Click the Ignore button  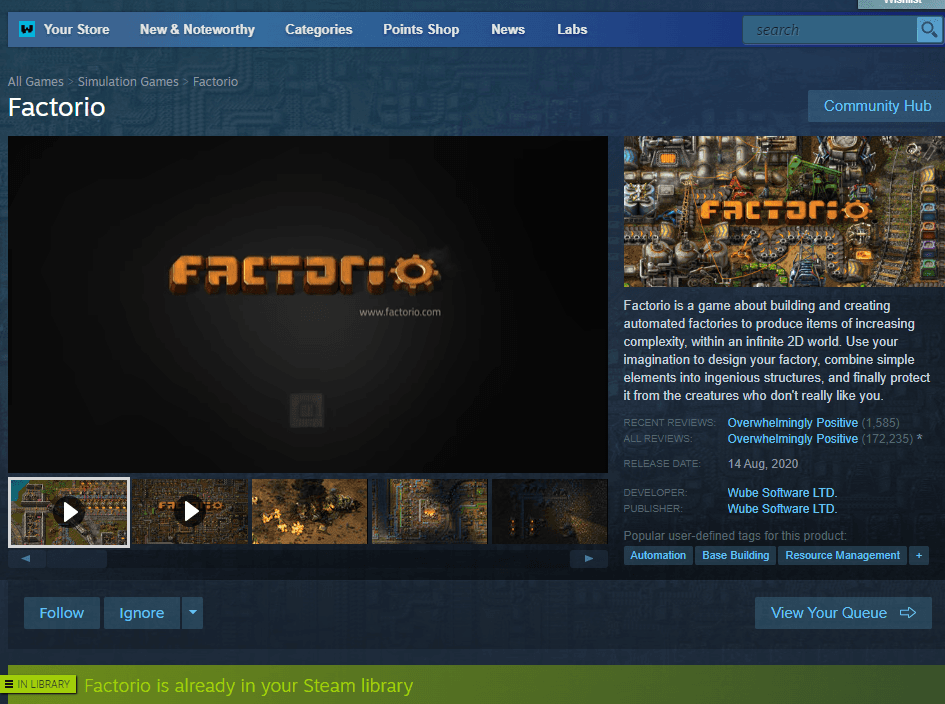pos(142,613)
